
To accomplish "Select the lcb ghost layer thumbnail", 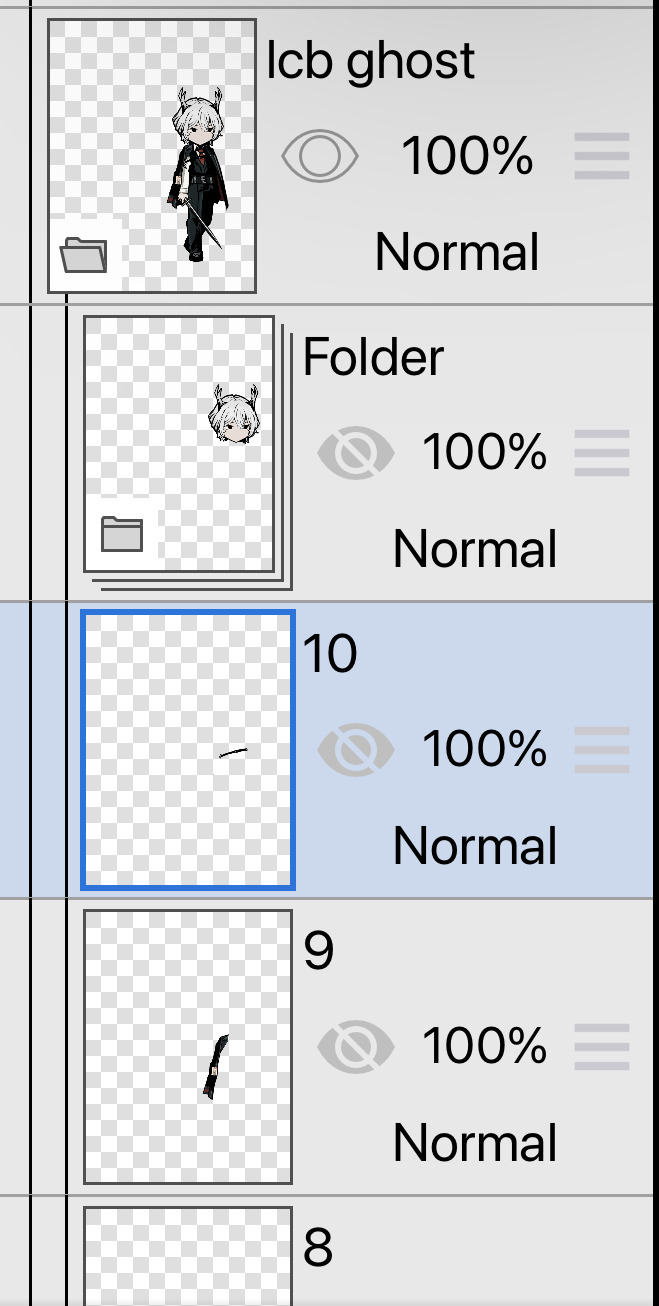I will tap(152, 155).
